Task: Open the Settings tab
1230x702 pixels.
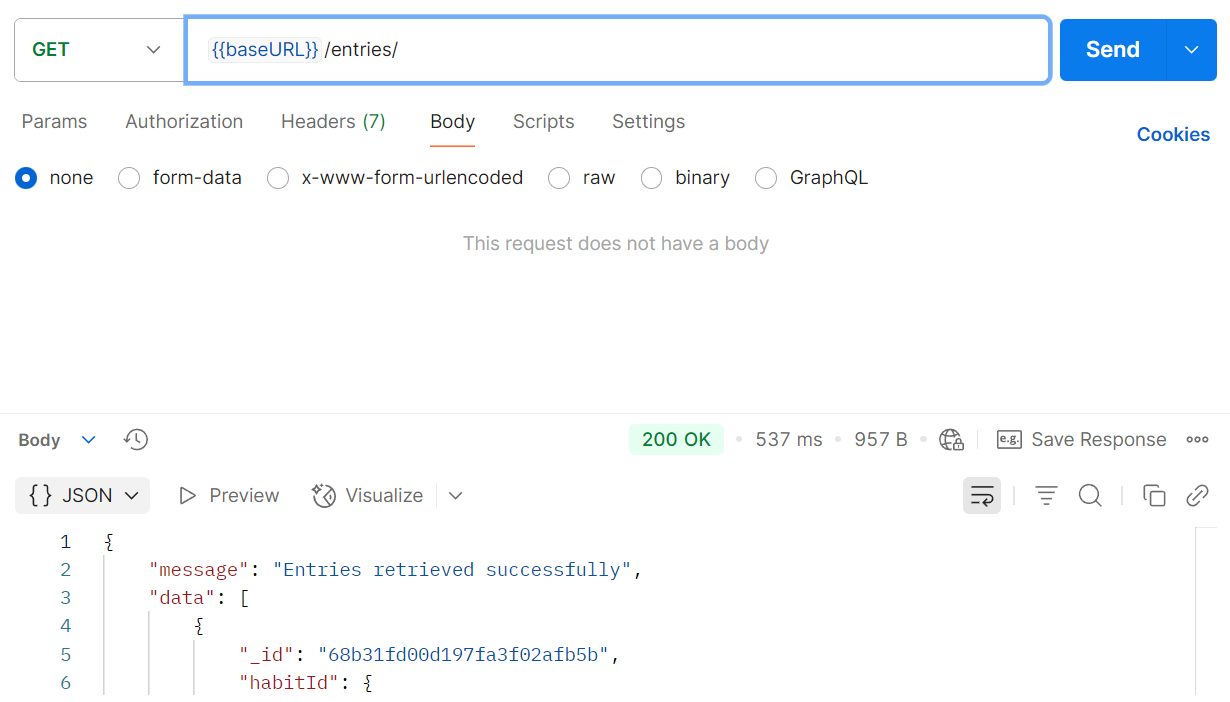Action: pyautogui.click(x=649, y=122)
